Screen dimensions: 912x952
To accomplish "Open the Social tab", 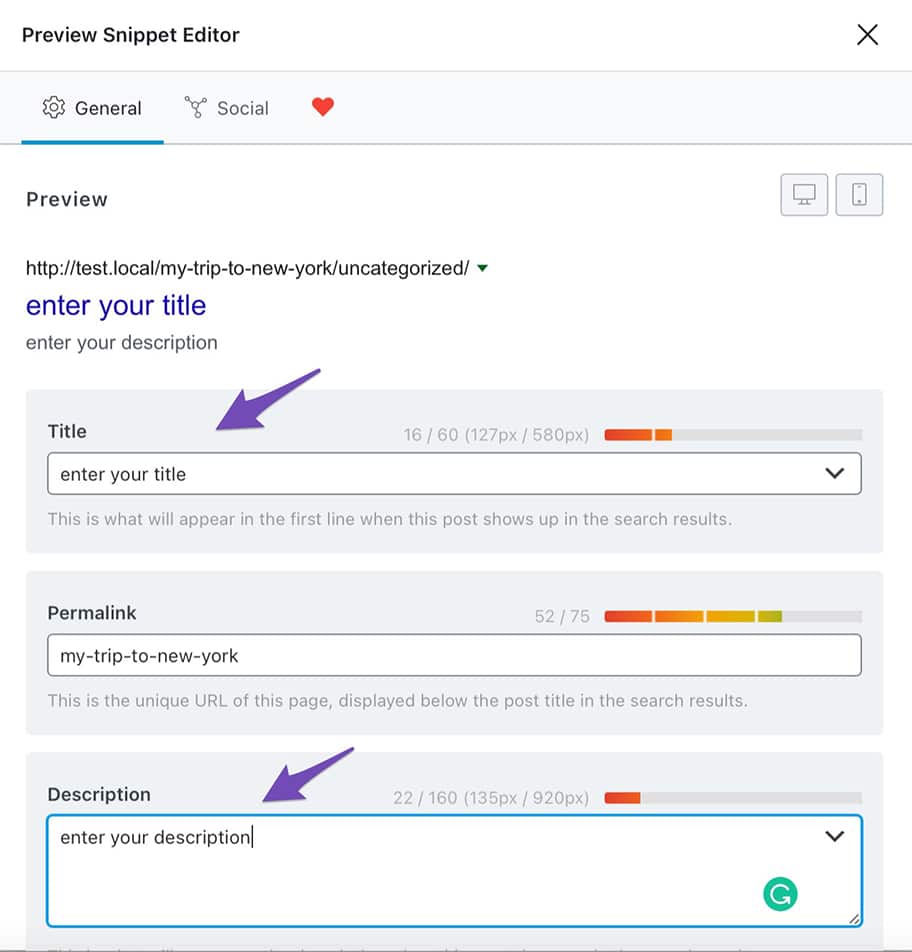I will [227, 108].
